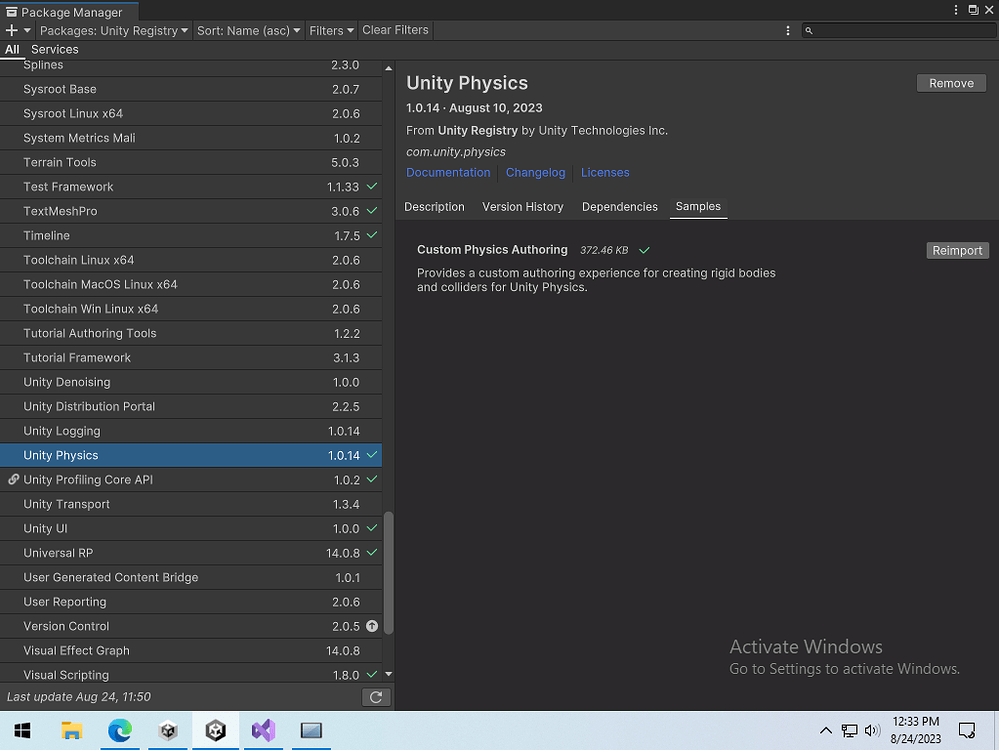Open Microsoft Edge from the taskbar

(x=120, y=730)
